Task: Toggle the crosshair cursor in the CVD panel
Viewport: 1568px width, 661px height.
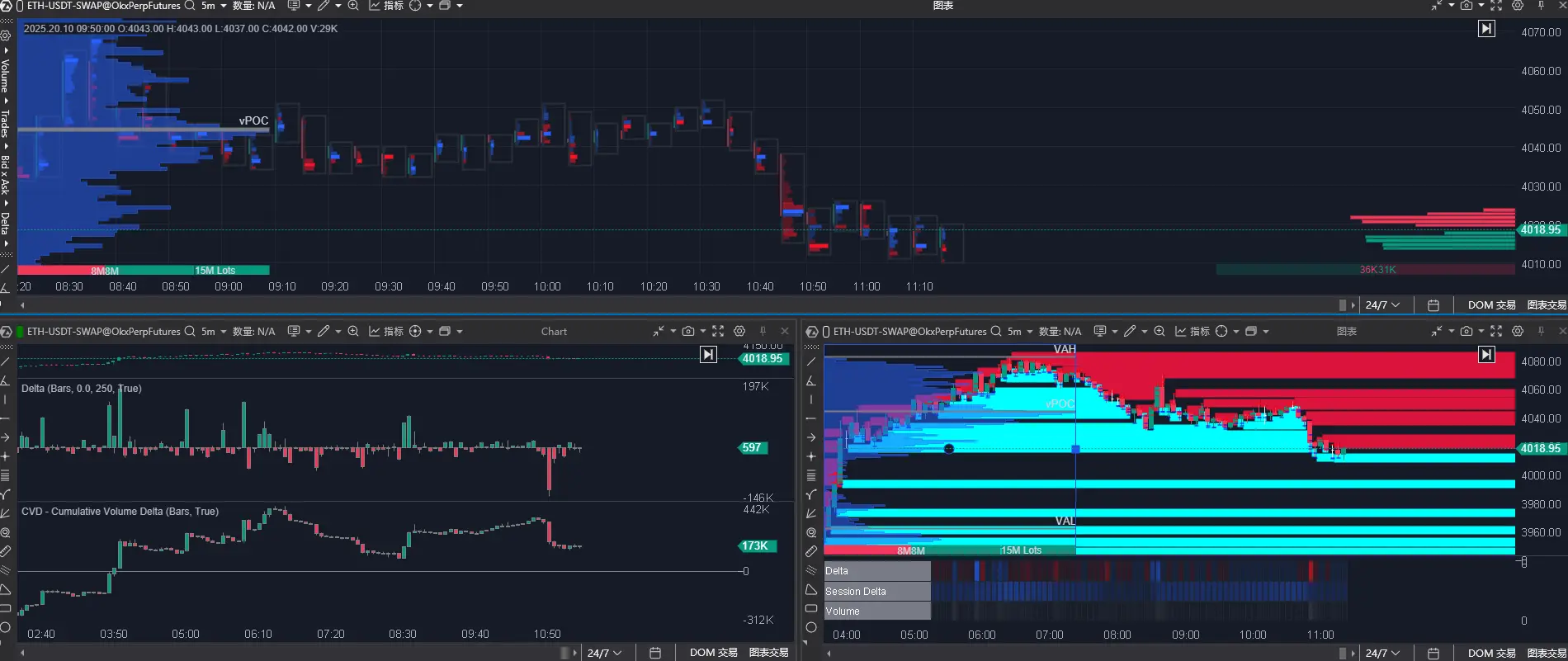Action: (415, 331)
